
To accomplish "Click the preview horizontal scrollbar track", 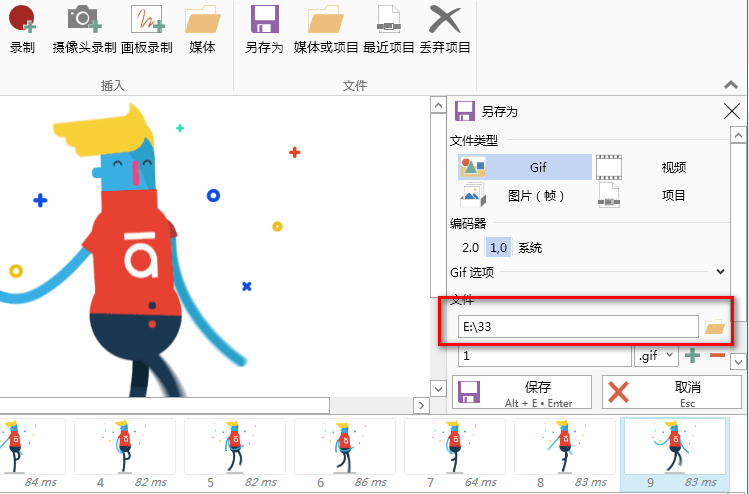I will coord(371,406).
